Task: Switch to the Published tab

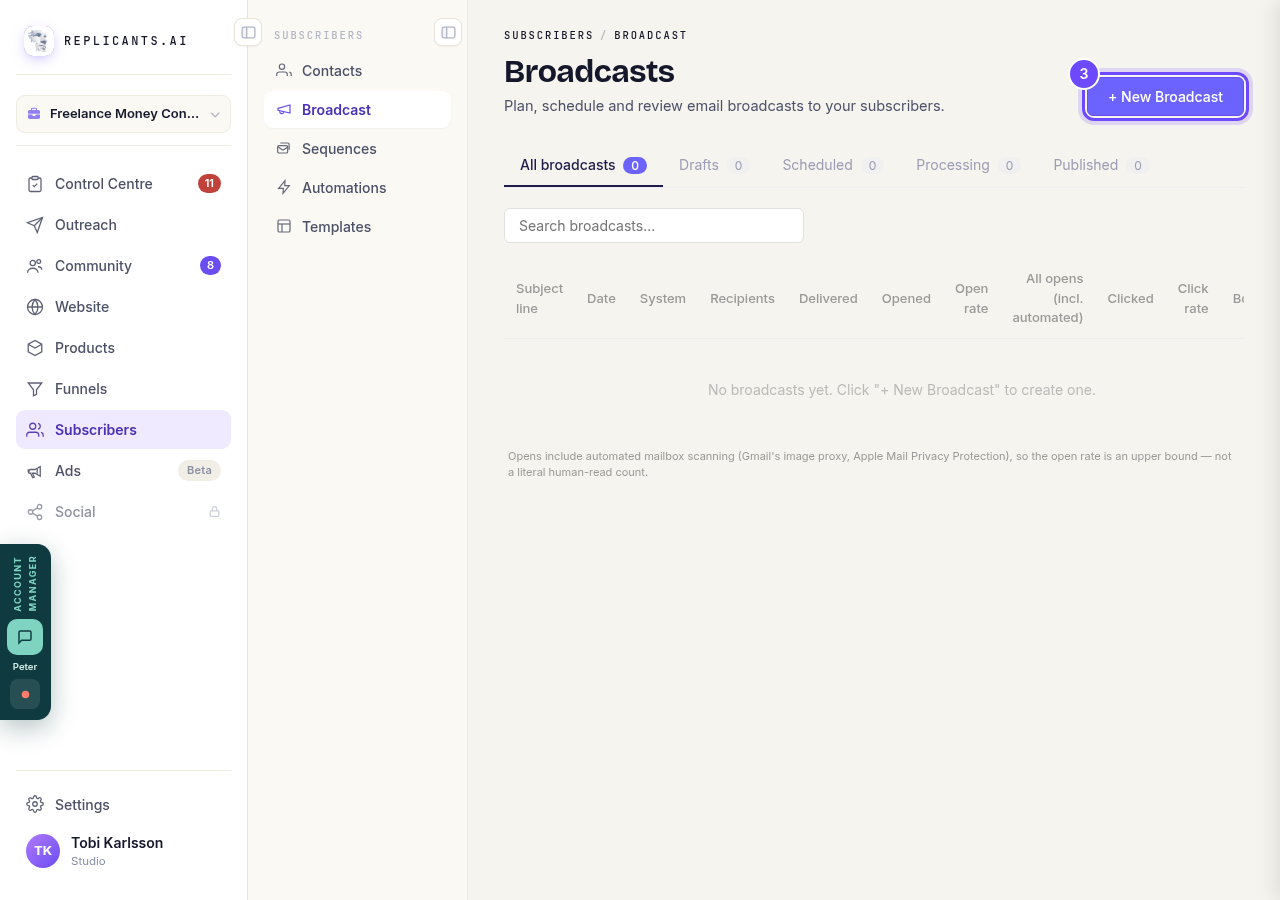Action: 1100,165
